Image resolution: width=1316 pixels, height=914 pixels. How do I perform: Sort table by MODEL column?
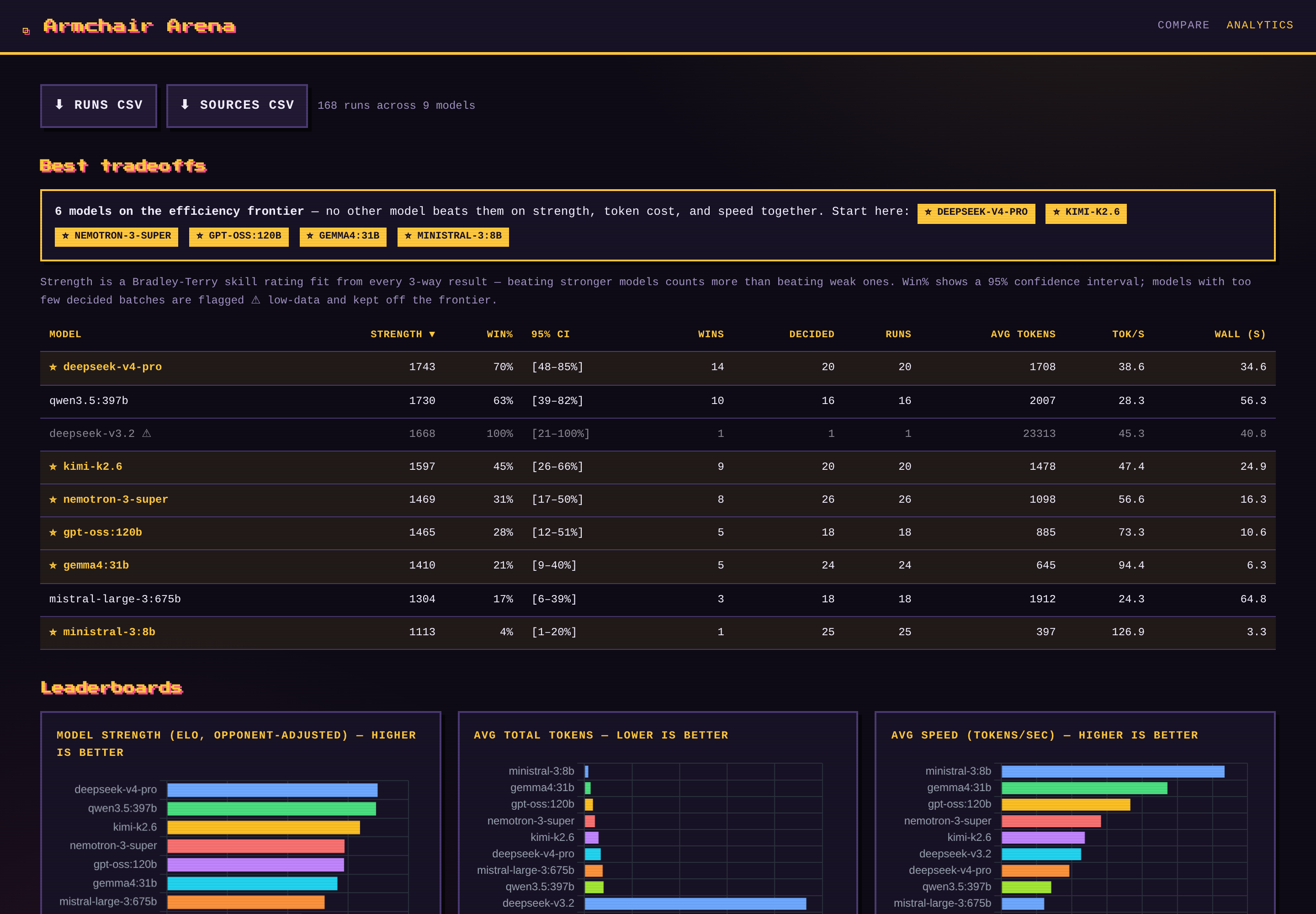[65, 334]
